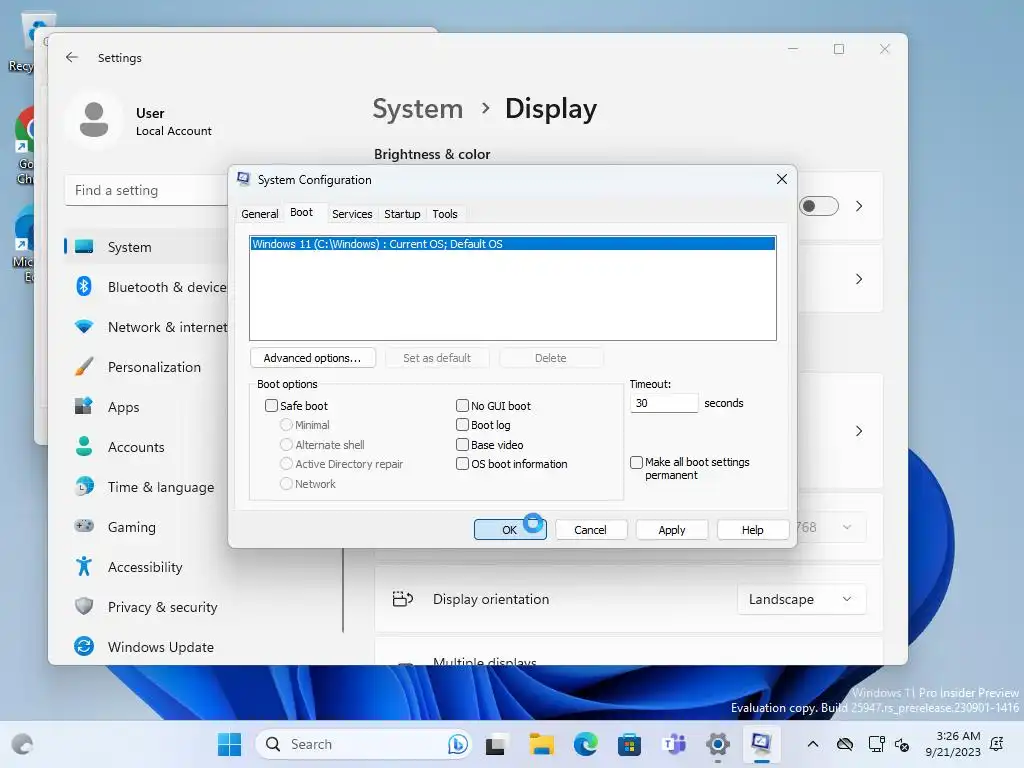
Task: Click Advanced options button
Action: (x=312, y=358)
